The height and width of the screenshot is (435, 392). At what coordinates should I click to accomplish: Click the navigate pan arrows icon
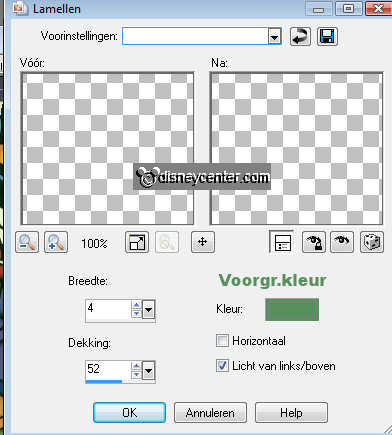coord(203,242)
